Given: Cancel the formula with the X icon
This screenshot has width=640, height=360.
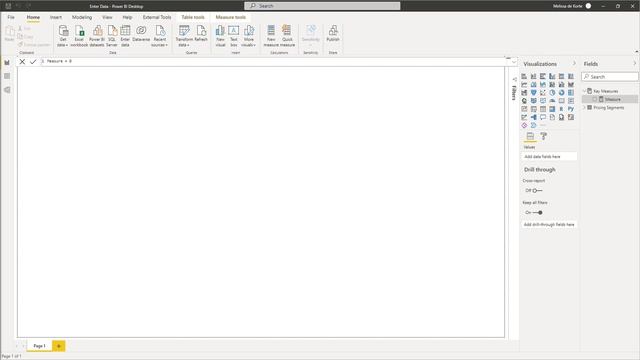Looking at the screenshot, I should click(22, 61).
